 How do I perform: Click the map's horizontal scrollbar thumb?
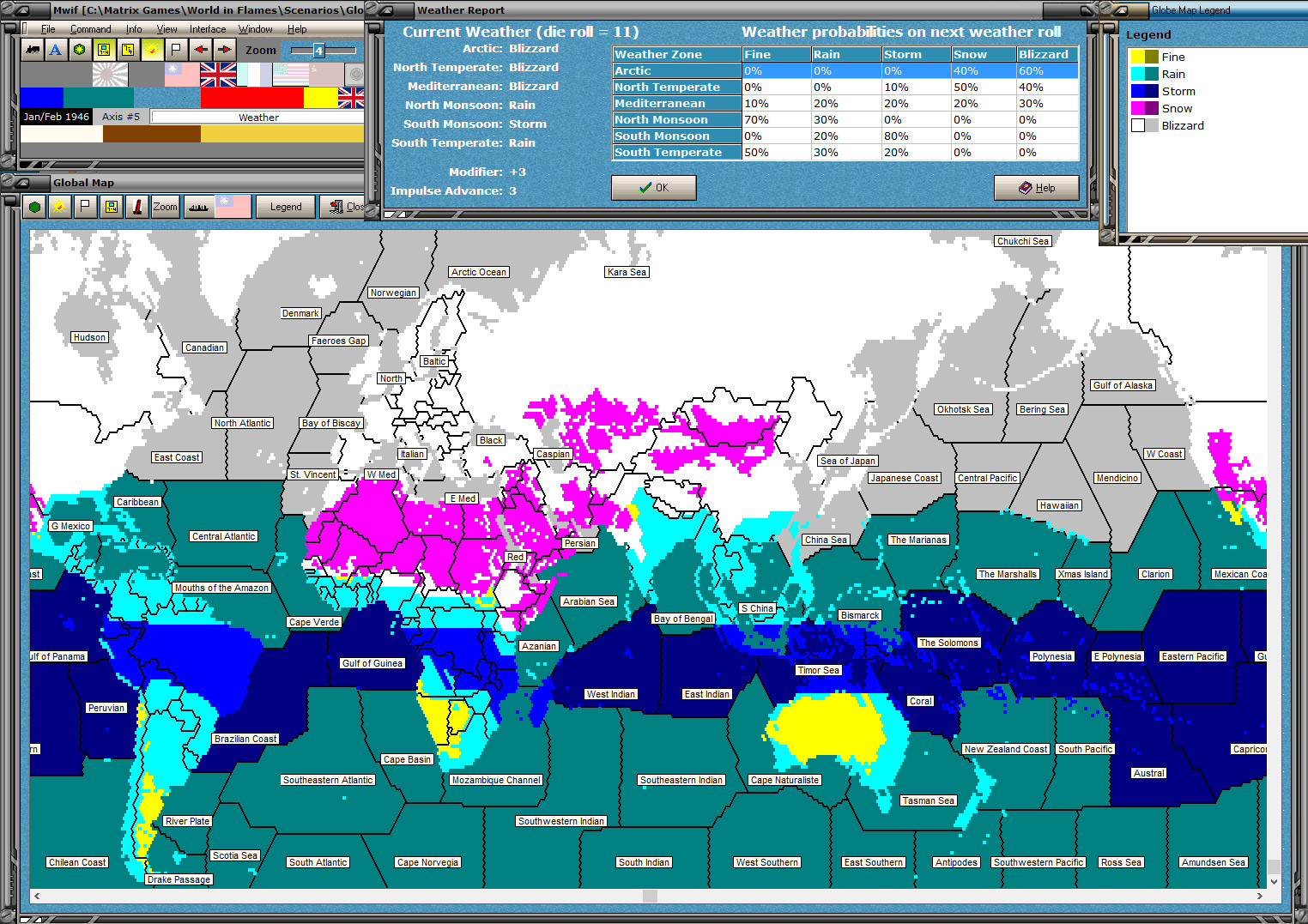point(650,896)
